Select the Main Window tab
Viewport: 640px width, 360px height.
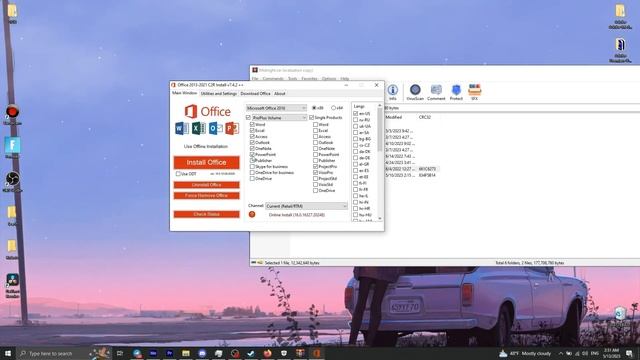184,93
